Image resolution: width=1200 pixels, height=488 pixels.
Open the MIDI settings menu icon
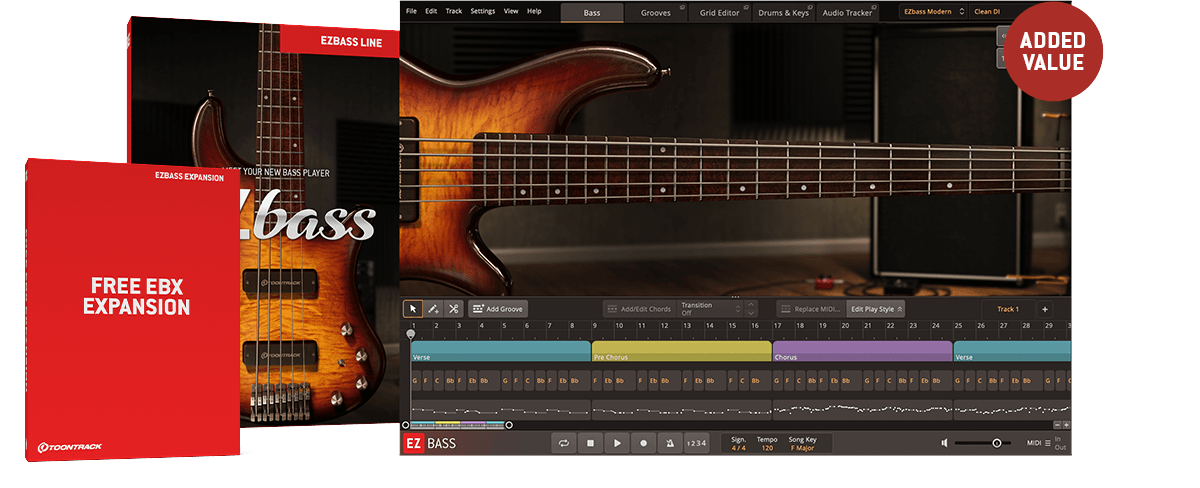1047,443
